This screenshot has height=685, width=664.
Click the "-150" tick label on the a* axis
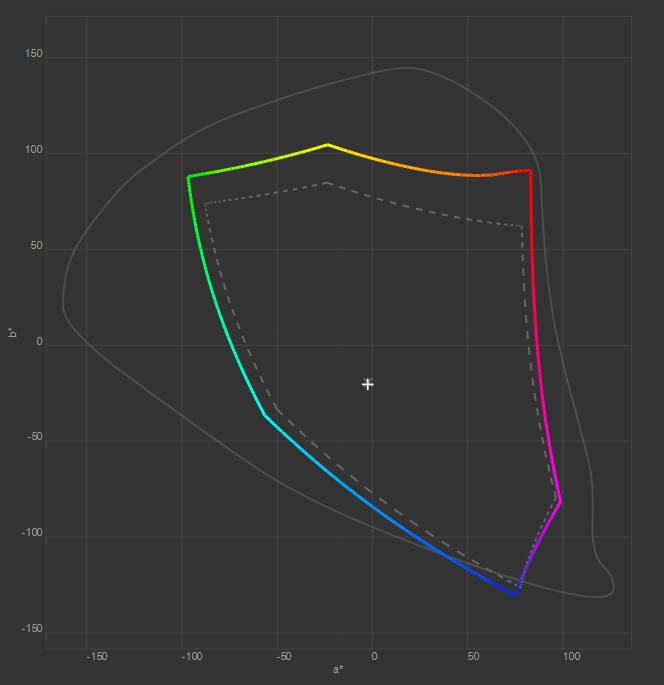point(97,656)
